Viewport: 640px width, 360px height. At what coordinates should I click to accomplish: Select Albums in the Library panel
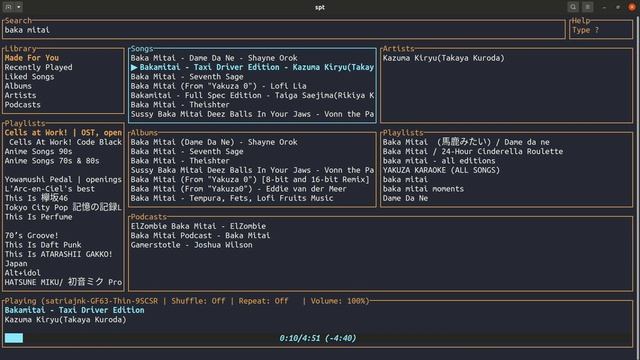[18, 86]
